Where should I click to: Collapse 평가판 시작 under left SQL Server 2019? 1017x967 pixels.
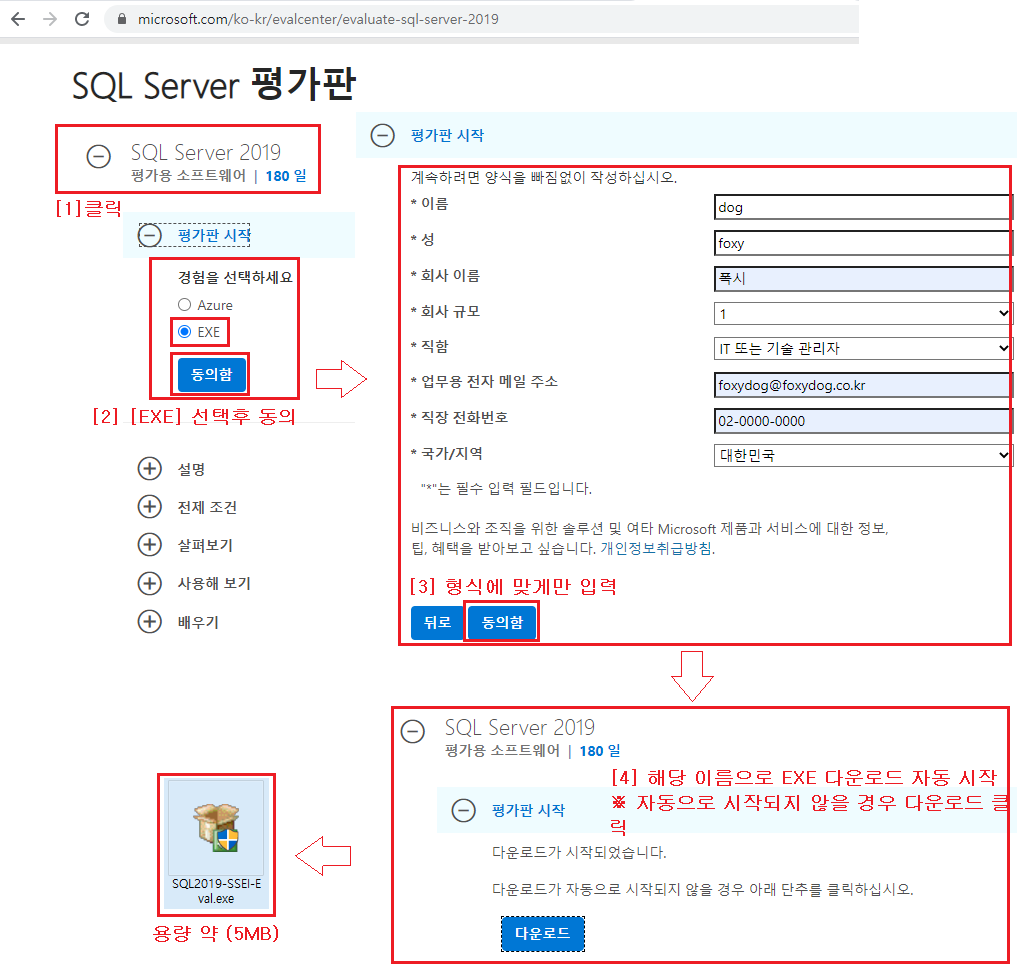[x=149, y=235]
